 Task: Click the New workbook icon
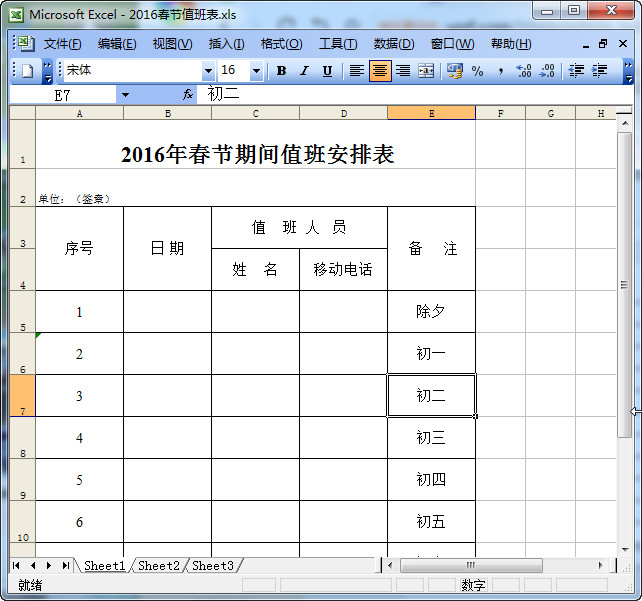click(x=28, y=71)
